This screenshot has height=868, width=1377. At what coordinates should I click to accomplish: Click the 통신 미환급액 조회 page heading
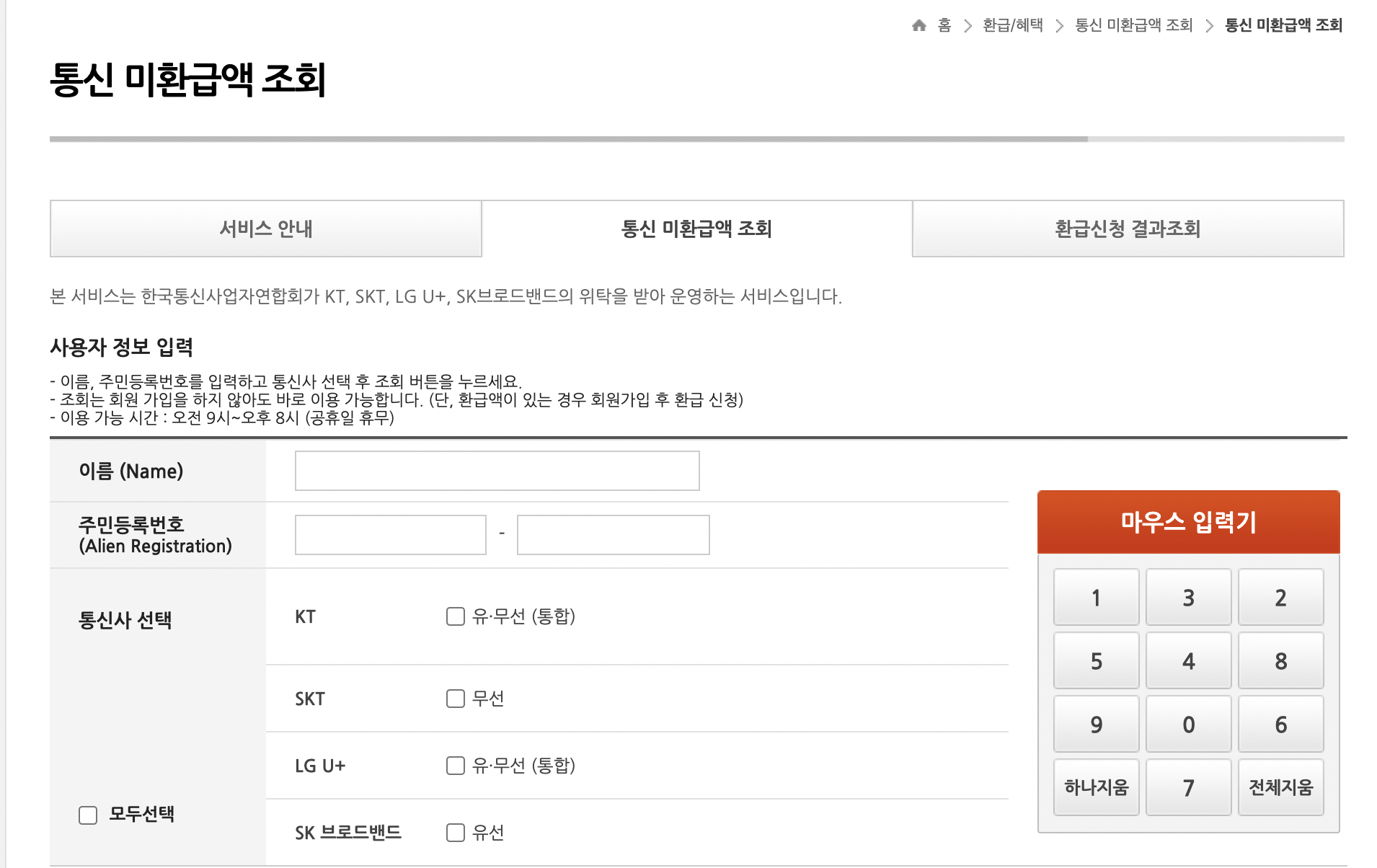coord(188,79)
